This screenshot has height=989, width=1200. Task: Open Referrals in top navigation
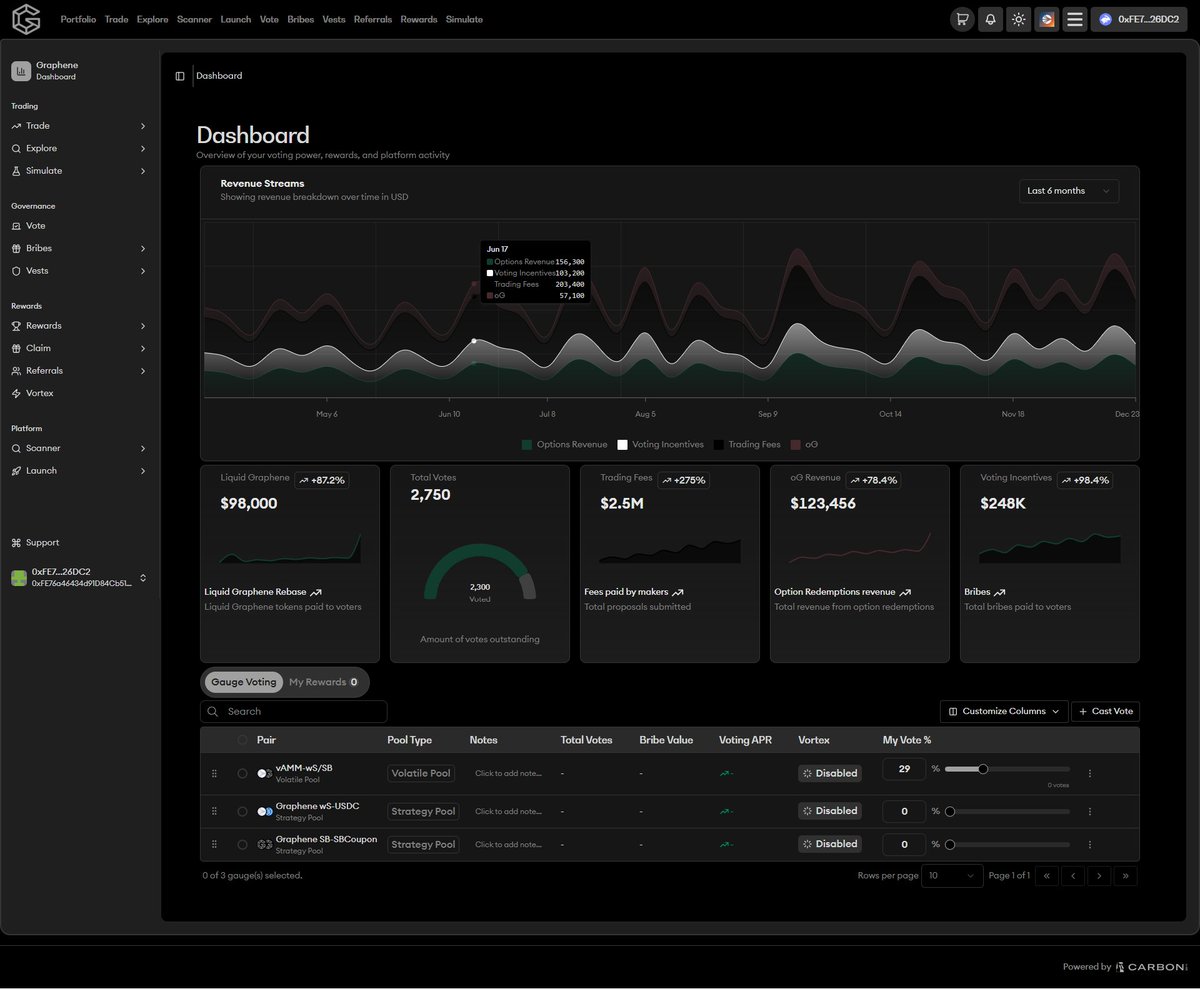coord(372,19)
